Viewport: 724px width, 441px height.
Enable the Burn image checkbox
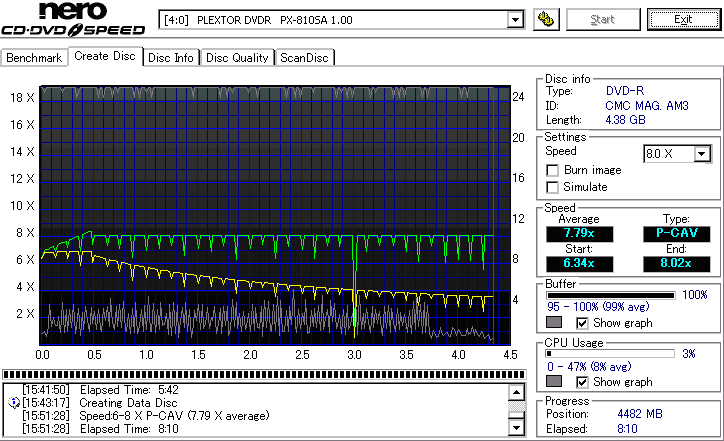(x=553, y=171)
